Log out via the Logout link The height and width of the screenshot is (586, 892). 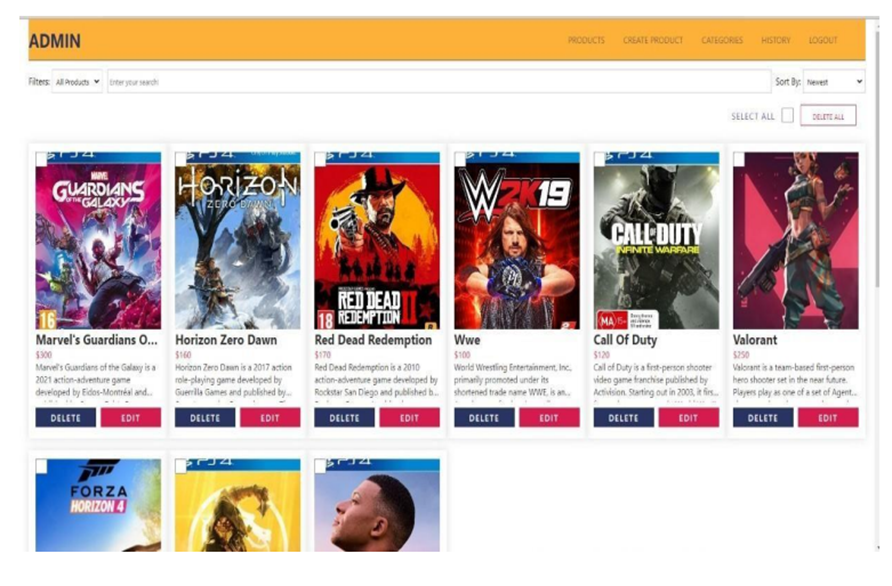(x=823, y=40)
